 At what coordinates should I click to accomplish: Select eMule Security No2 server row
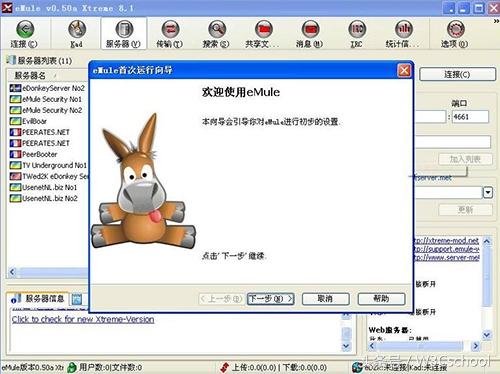[x=48, y=110]
